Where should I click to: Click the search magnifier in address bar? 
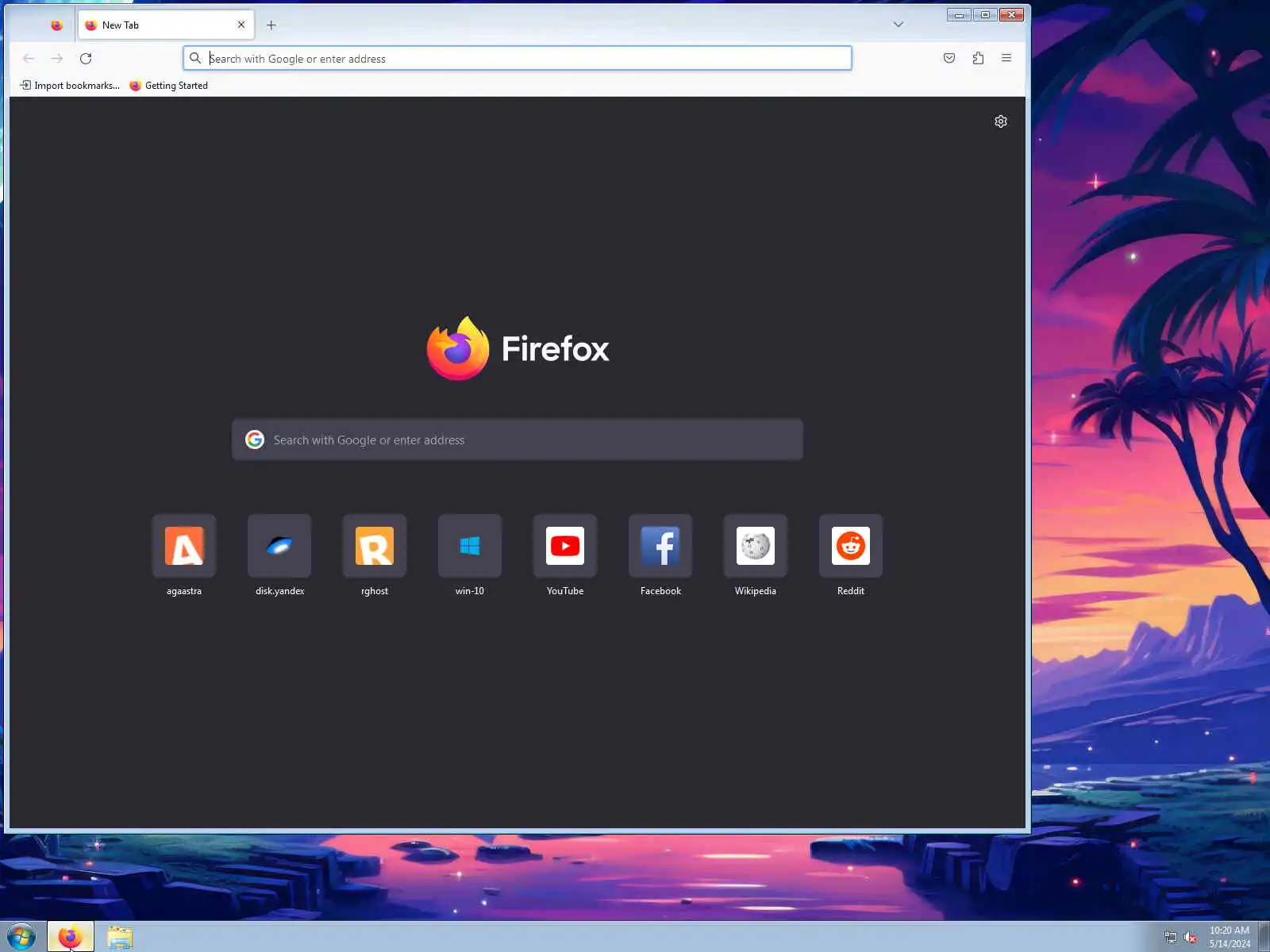point(195,58)
